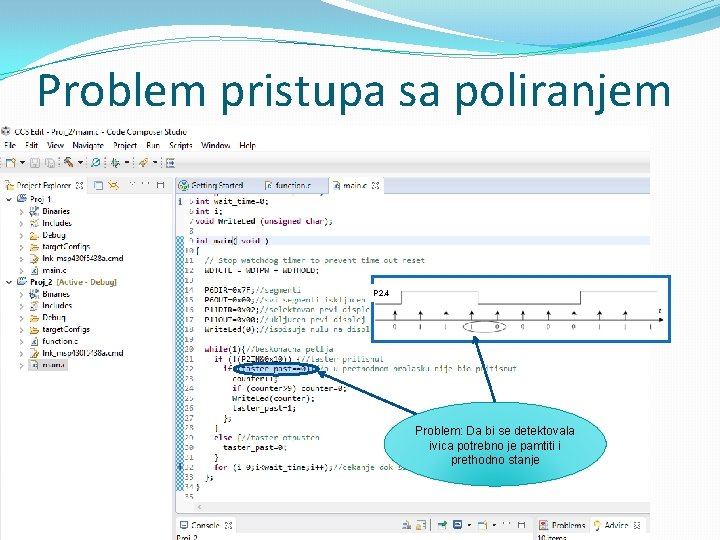The height and width of the screenshot is (540, 720).
Task: Select Proj_2 [Active - Debug] project
Action: (73, 282)
